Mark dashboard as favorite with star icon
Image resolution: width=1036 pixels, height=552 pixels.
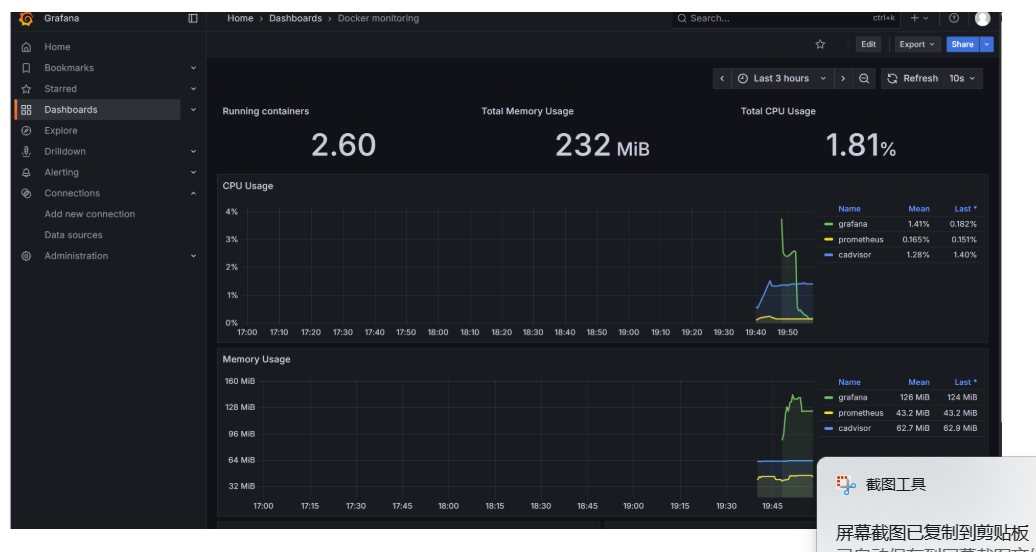[x=820, y=44]
